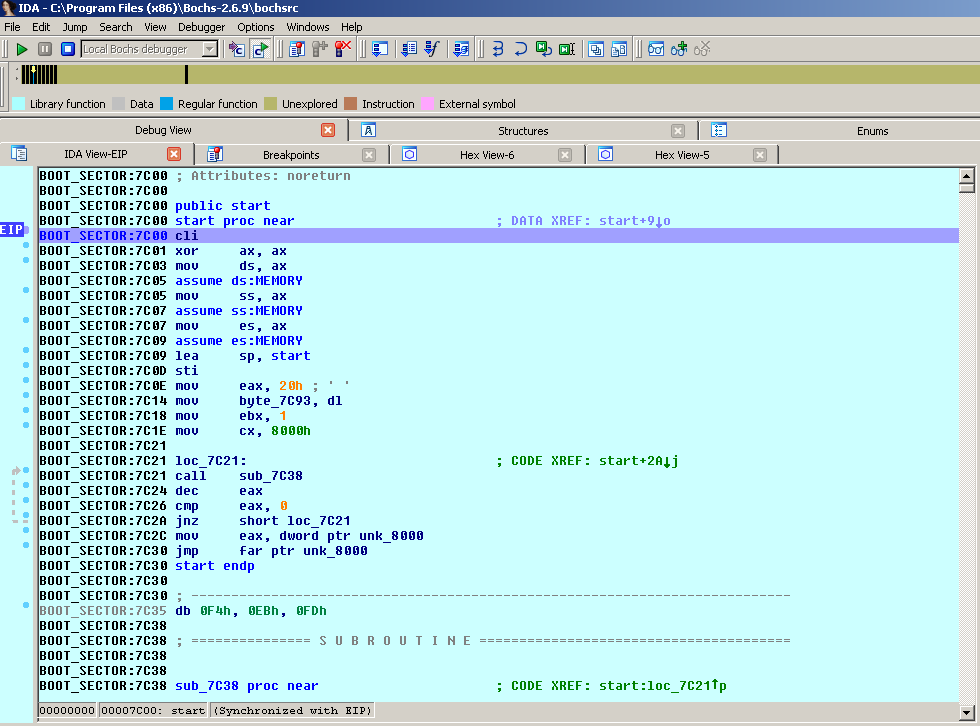Switch to the Enums tab
This screenshot has width=980, height=726.
(872, 131)
